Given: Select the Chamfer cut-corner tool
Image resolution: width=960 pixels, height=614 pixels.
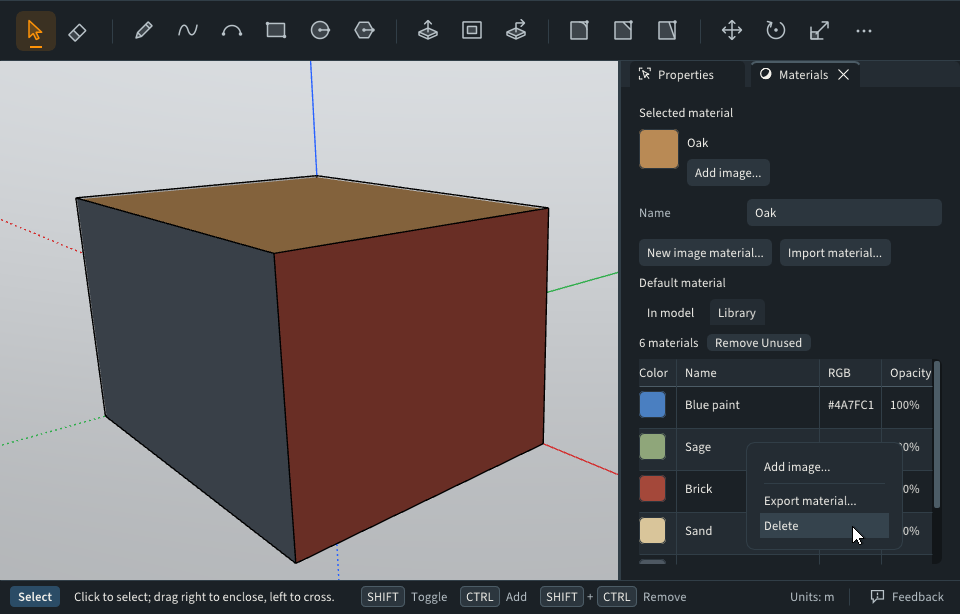Looking at the screenshot, I should [x=623, y=31].
